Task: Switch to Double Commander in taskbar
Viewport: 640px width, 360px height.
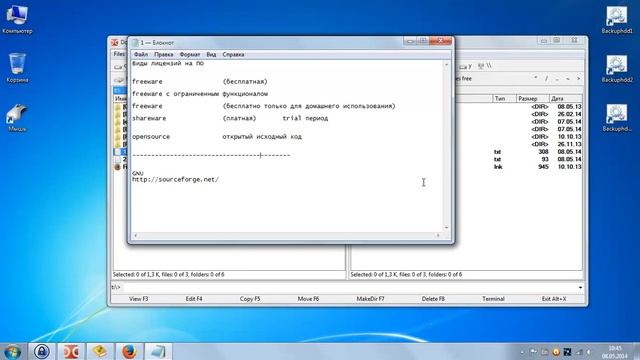Action: [71, 351]
